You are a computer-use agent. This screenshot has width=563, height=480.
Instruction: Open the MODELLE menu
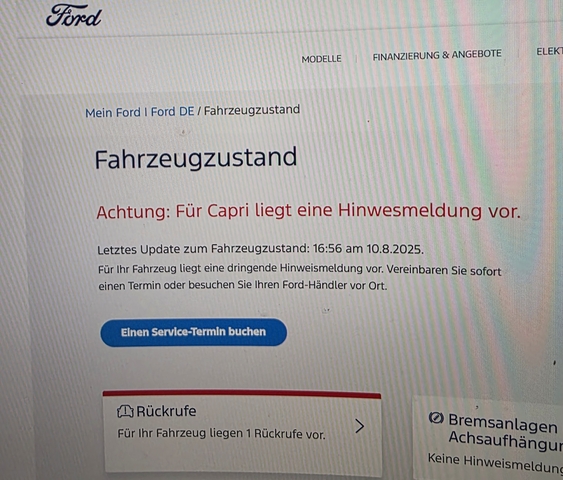point(321,59)
